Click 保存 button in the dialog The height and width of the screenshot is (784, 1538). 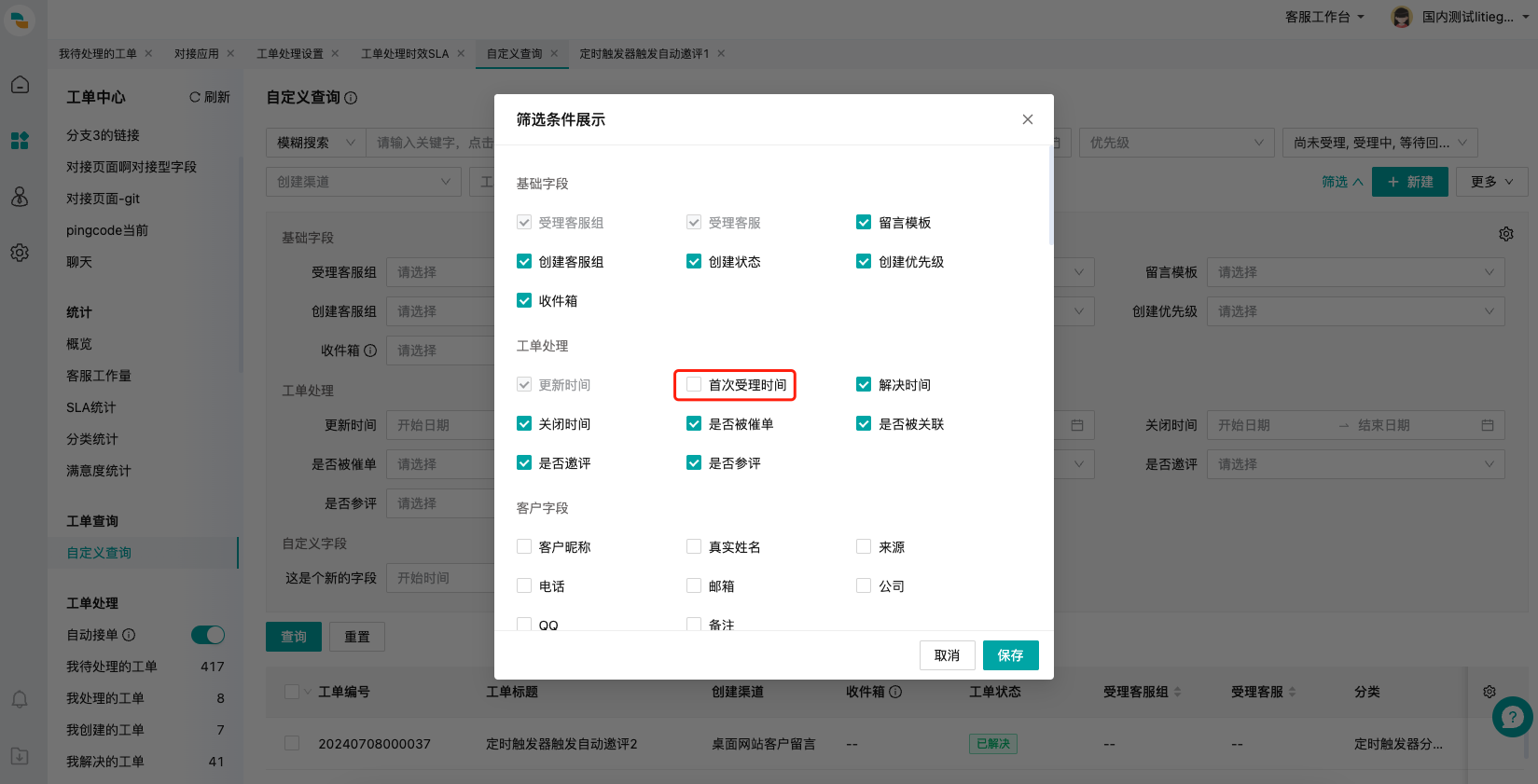point(1010,655)
